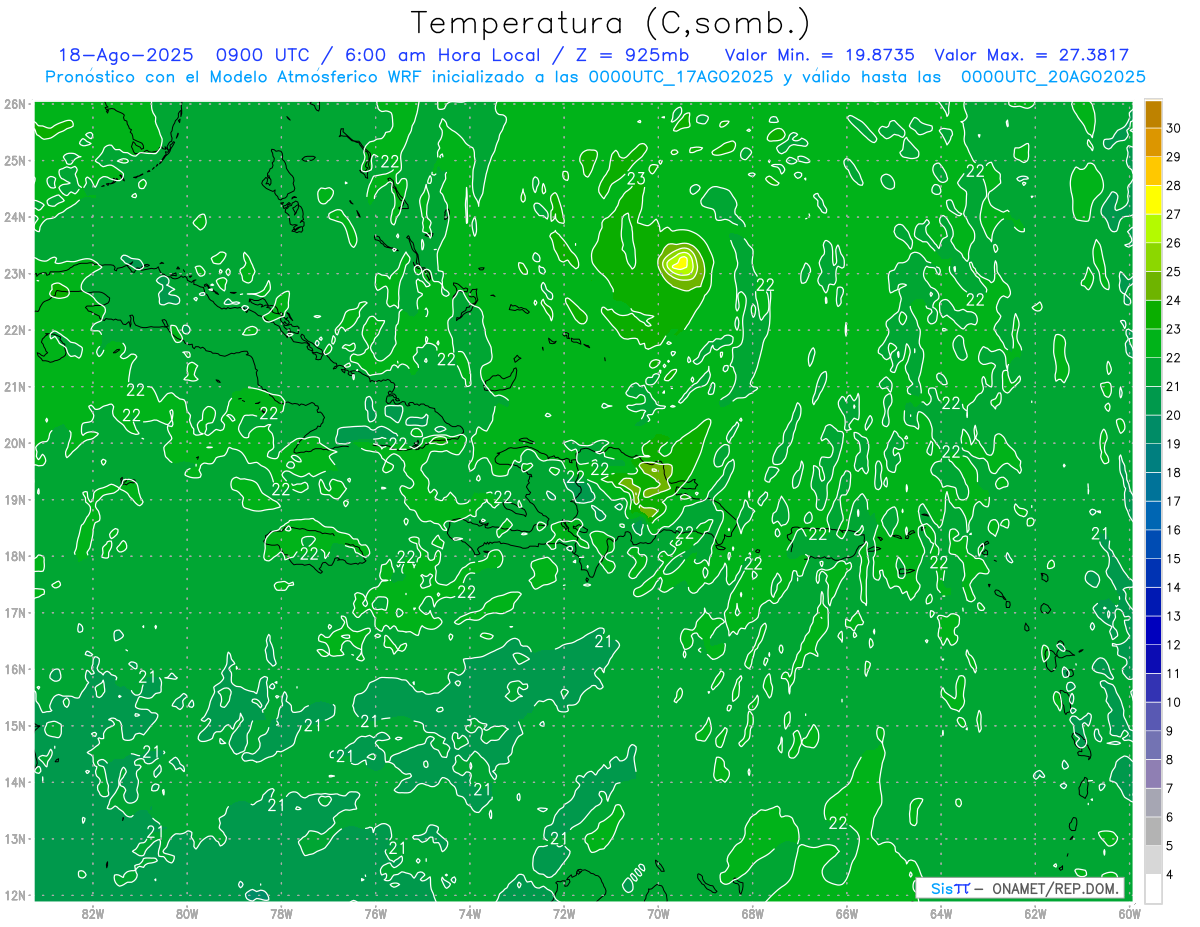
Task: Click the title 'Temperatura (C,somb.)'
Action: pyautogui.click(x=611, y=24)
